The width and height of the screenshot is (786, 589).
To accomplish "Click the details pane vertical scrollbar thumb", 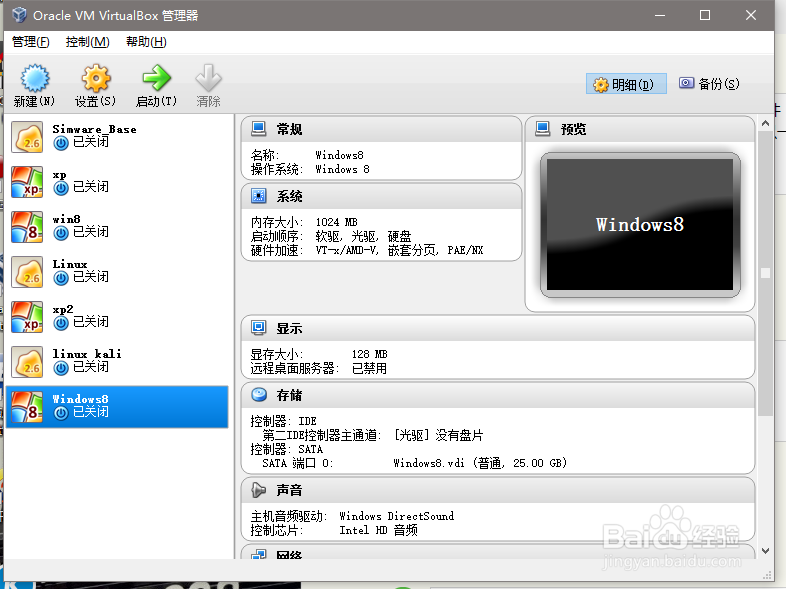I will (x=765, y=273).
